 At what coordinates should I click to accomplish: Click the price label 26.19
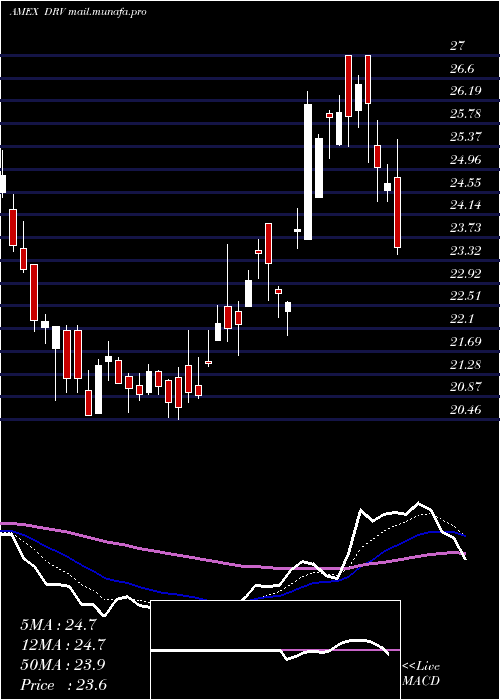(x=465, y=91)
